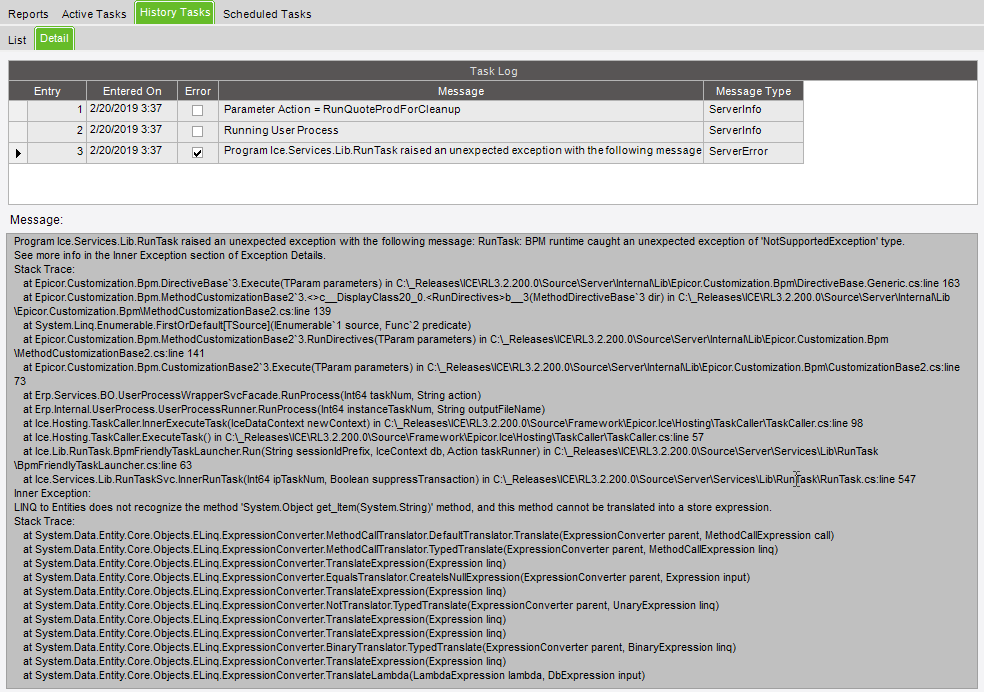Screen dimensions: 984x692
Task: Click the 'Inner Exception:' line in message
Action: coord(52,494)
